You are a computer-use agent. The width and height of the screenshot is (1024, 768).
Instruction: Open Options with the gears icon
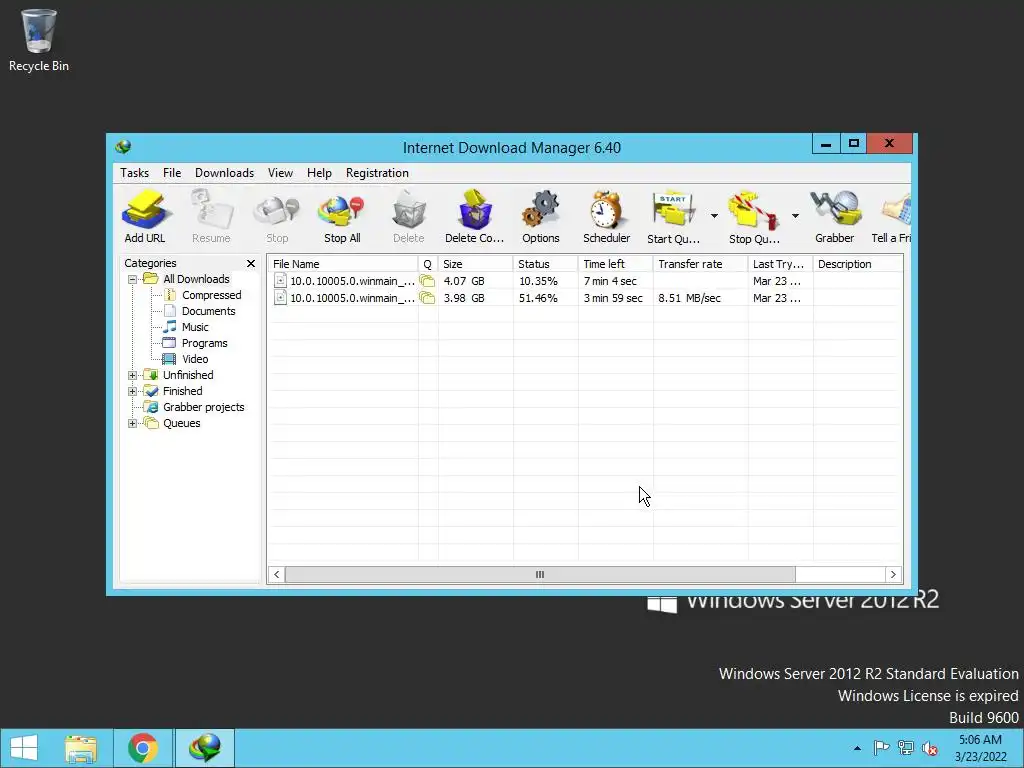[541, 217]
